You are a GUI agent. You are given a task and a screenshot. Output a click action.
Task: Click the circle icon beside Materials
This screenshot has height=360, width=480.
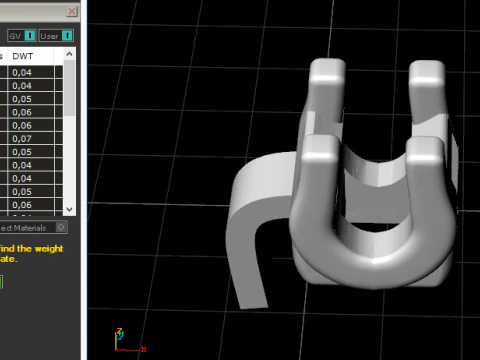(x=61, y=227)
